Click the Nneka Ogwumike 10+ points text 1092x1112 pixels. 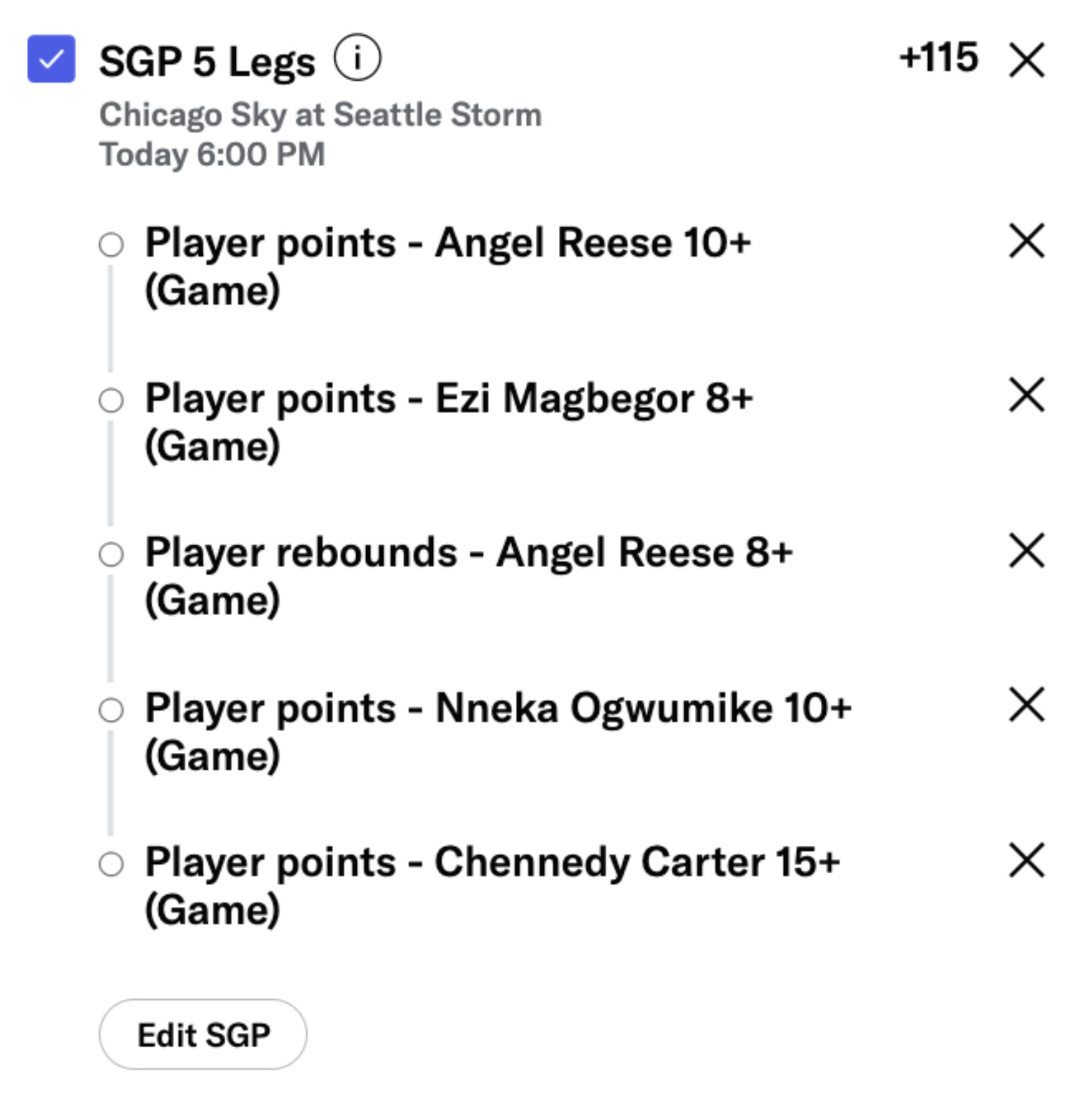pyautogui.click(x=498, y=708)
